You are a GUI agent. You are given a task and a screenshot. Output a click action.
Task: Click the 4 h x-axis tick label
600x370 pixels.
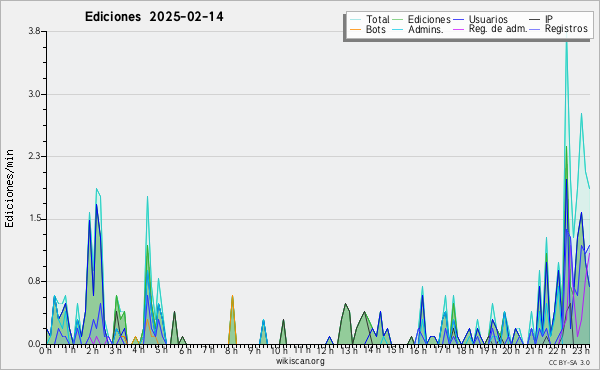pos(138,350)
